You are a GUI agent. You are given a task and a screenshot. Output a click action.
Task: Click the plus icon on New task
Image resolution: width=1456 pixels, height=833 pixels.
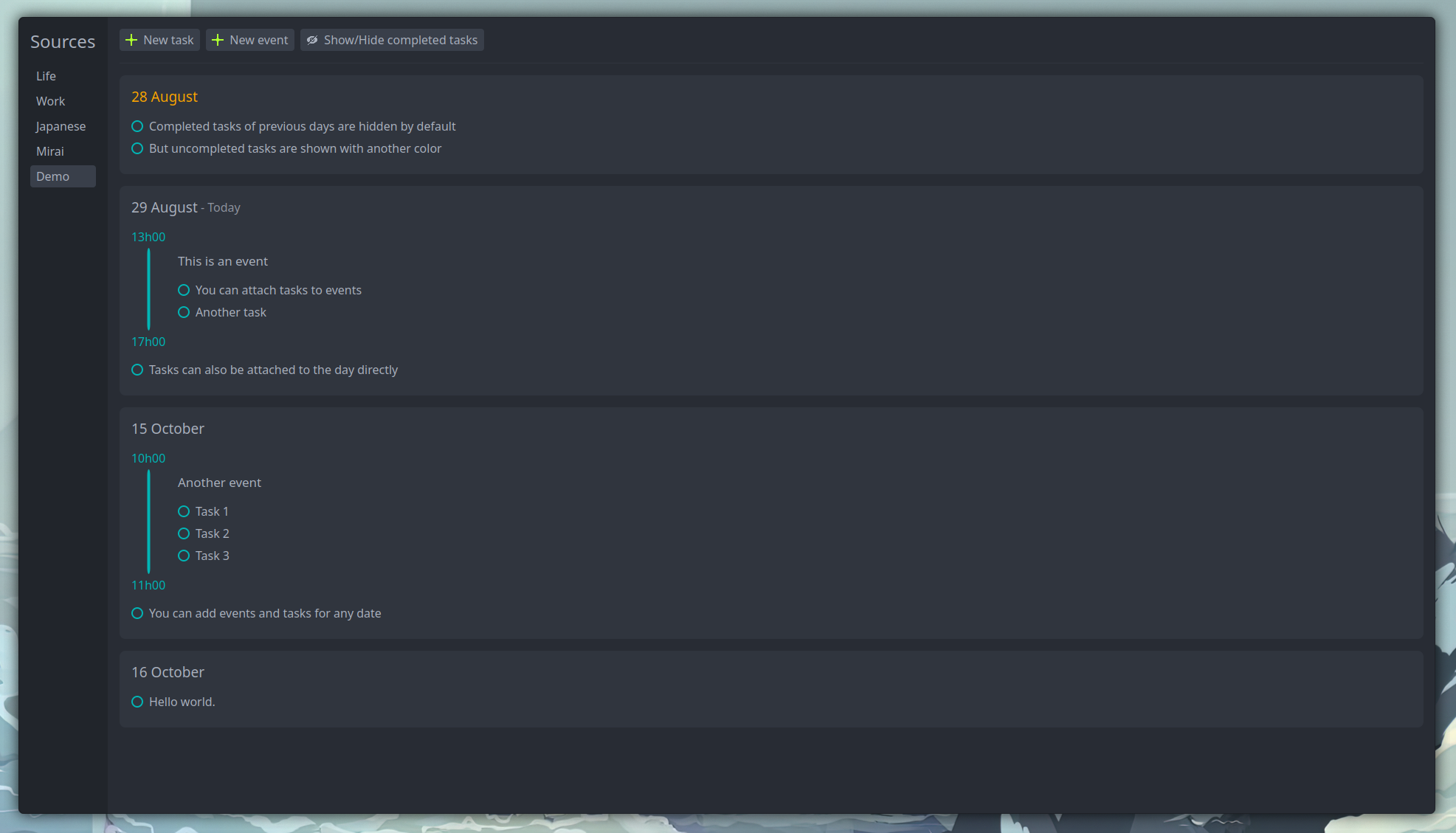pyautogui.click(x=131, y=40)
